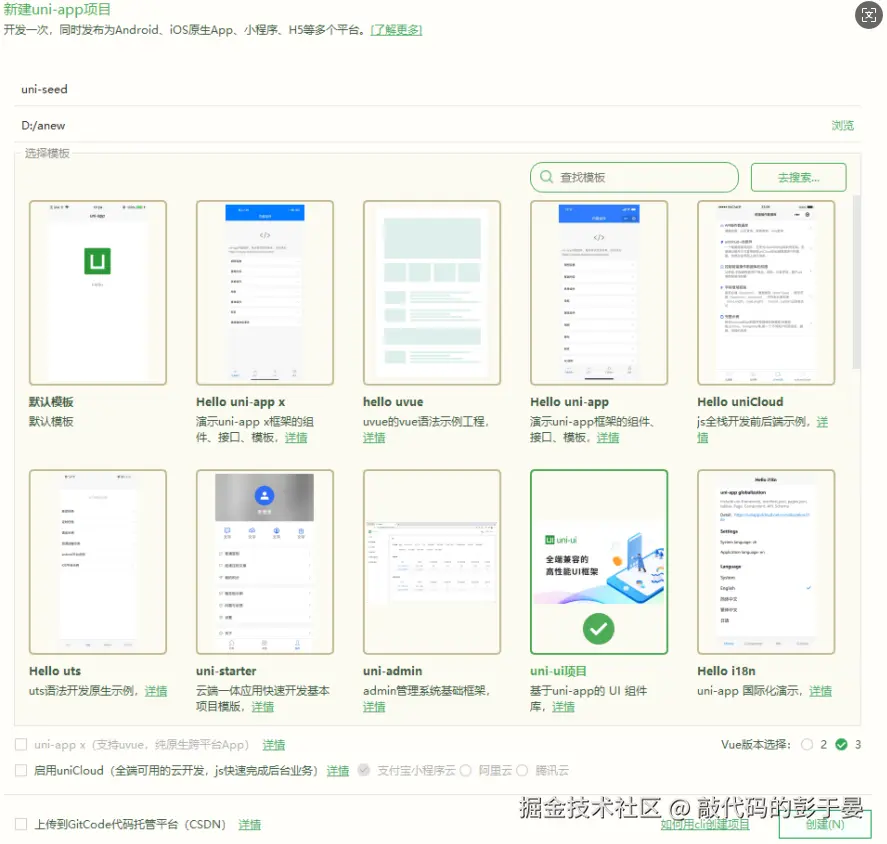The width and height of the screenshot is (887, 844).
Task: Open 详情 link beside uni-app x checkbox
Action: [x=274, y=745]
